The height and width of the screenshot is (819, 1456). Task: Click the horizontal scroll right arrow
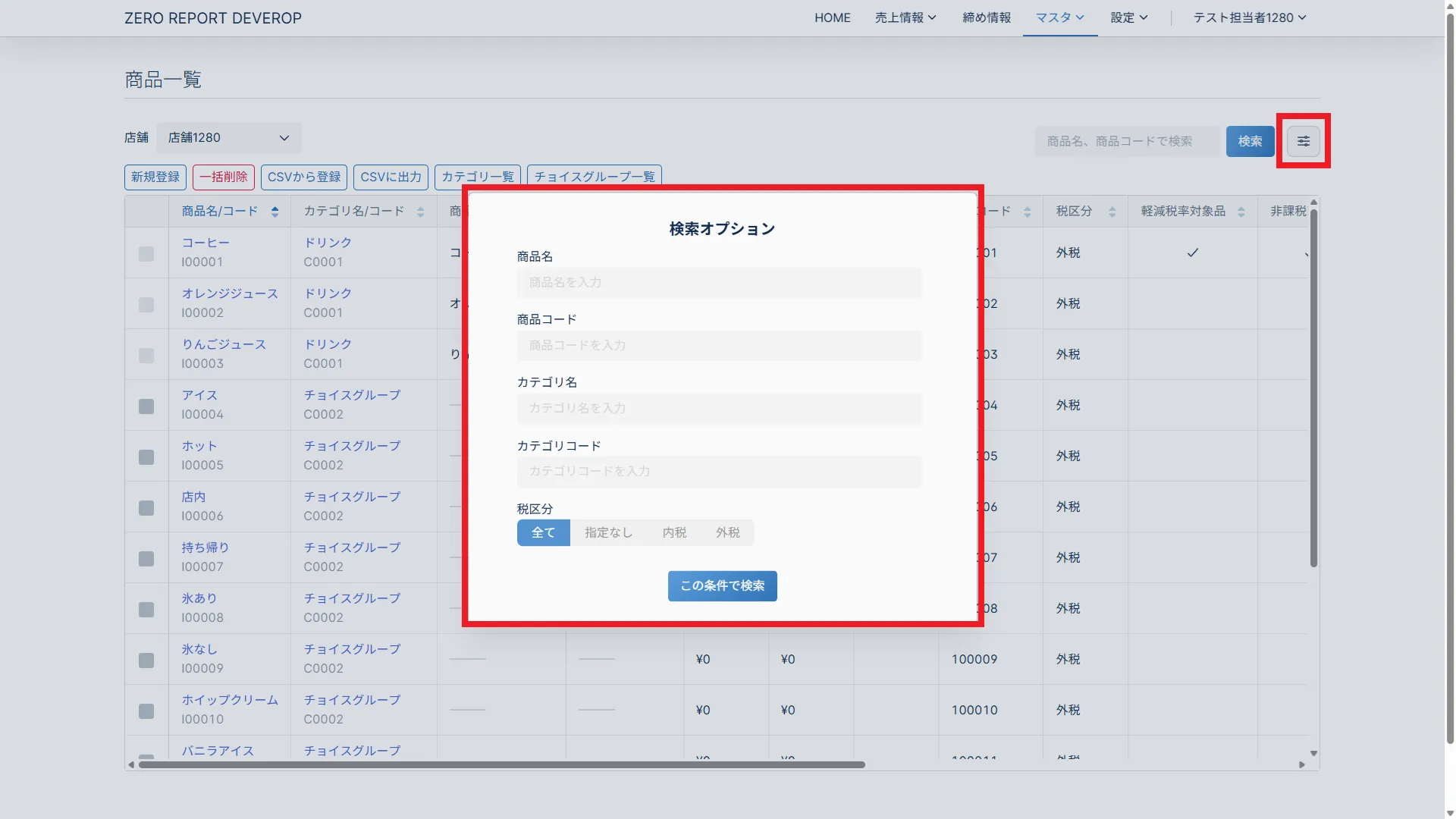point(1301,764)
